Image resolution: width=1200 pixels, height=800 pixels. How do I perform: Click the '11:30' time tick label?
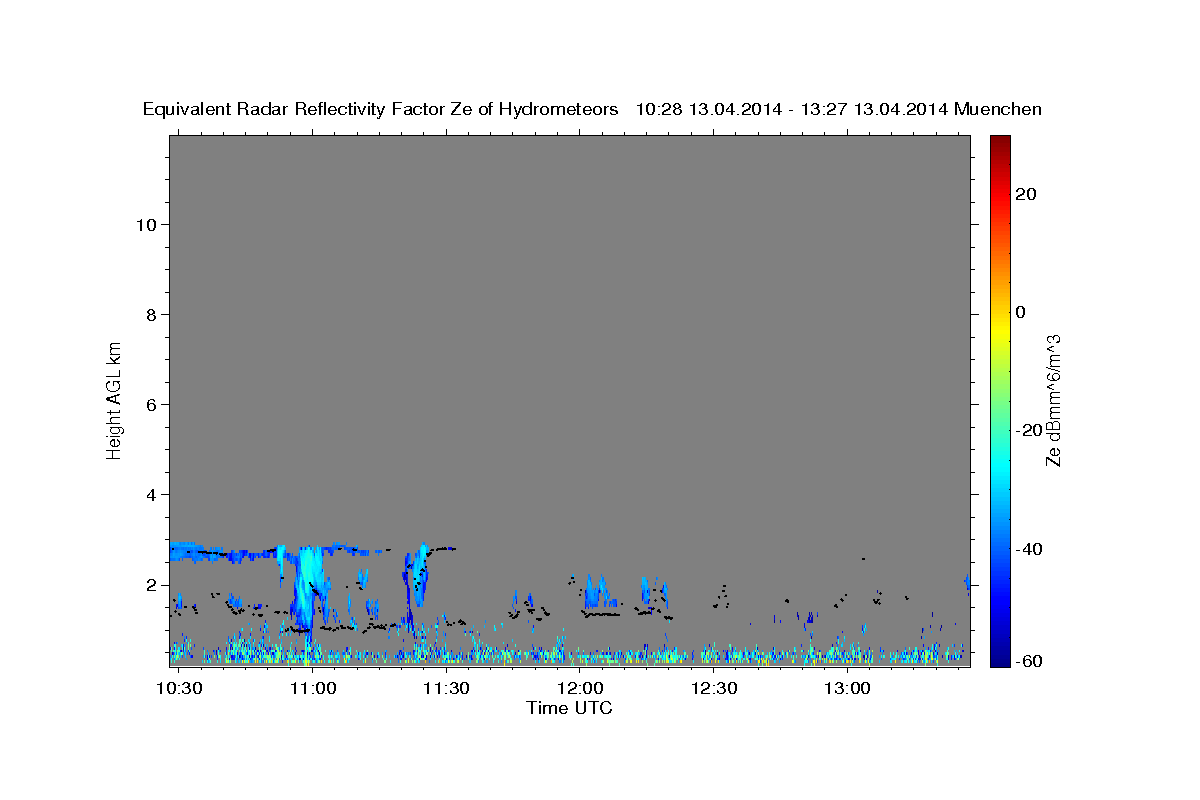click(446, 689)
